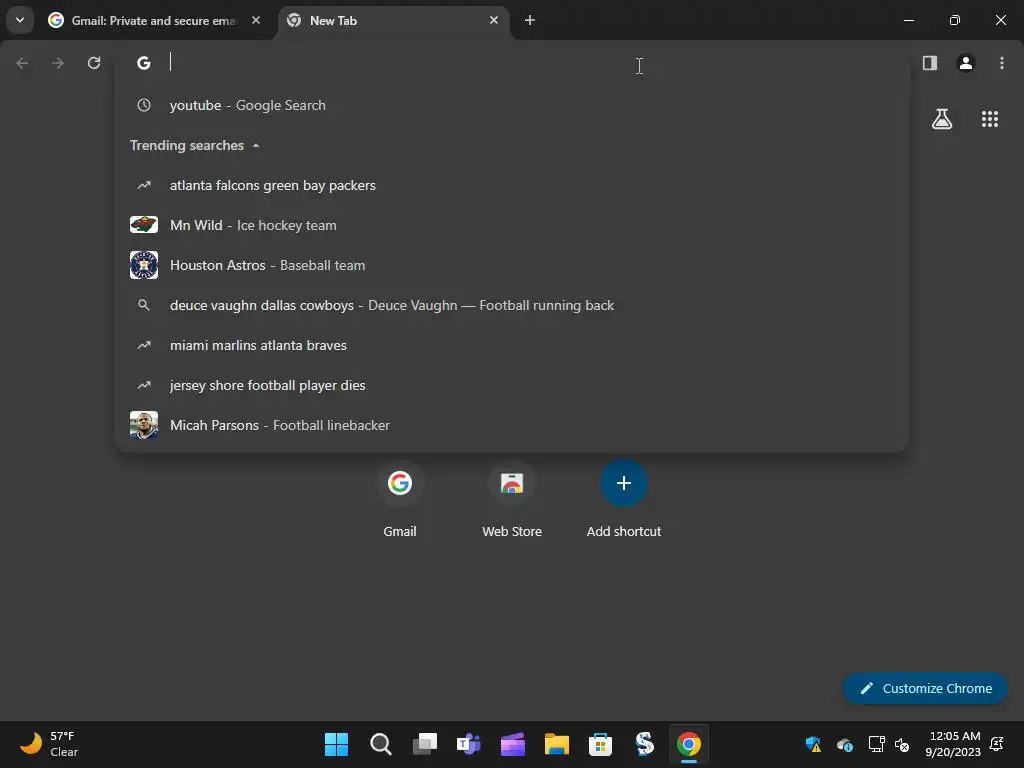Open Task View on the taskbar

click(x=424, y=744)
